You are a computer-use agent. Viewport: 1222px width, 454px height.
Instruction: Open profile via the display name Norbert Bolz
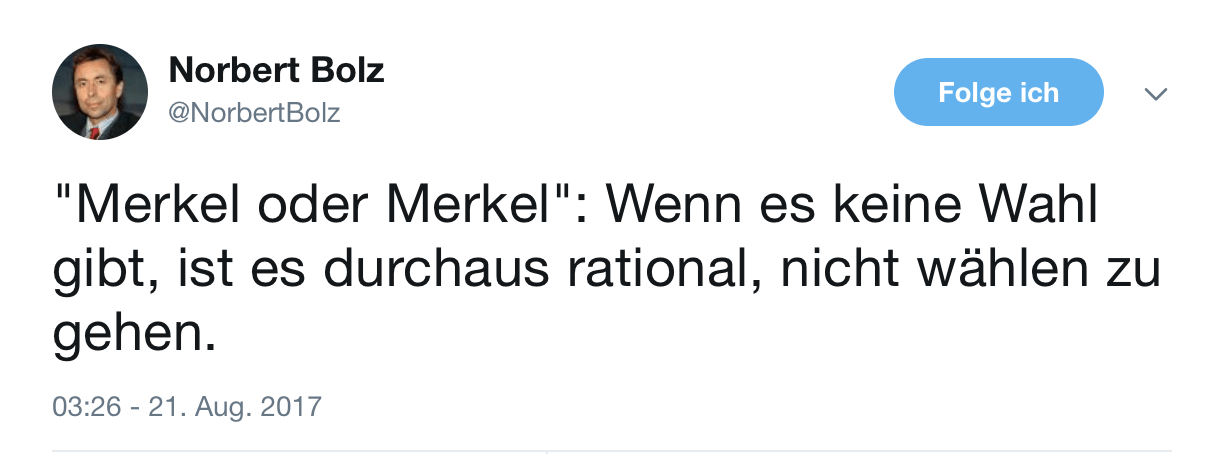277,70
